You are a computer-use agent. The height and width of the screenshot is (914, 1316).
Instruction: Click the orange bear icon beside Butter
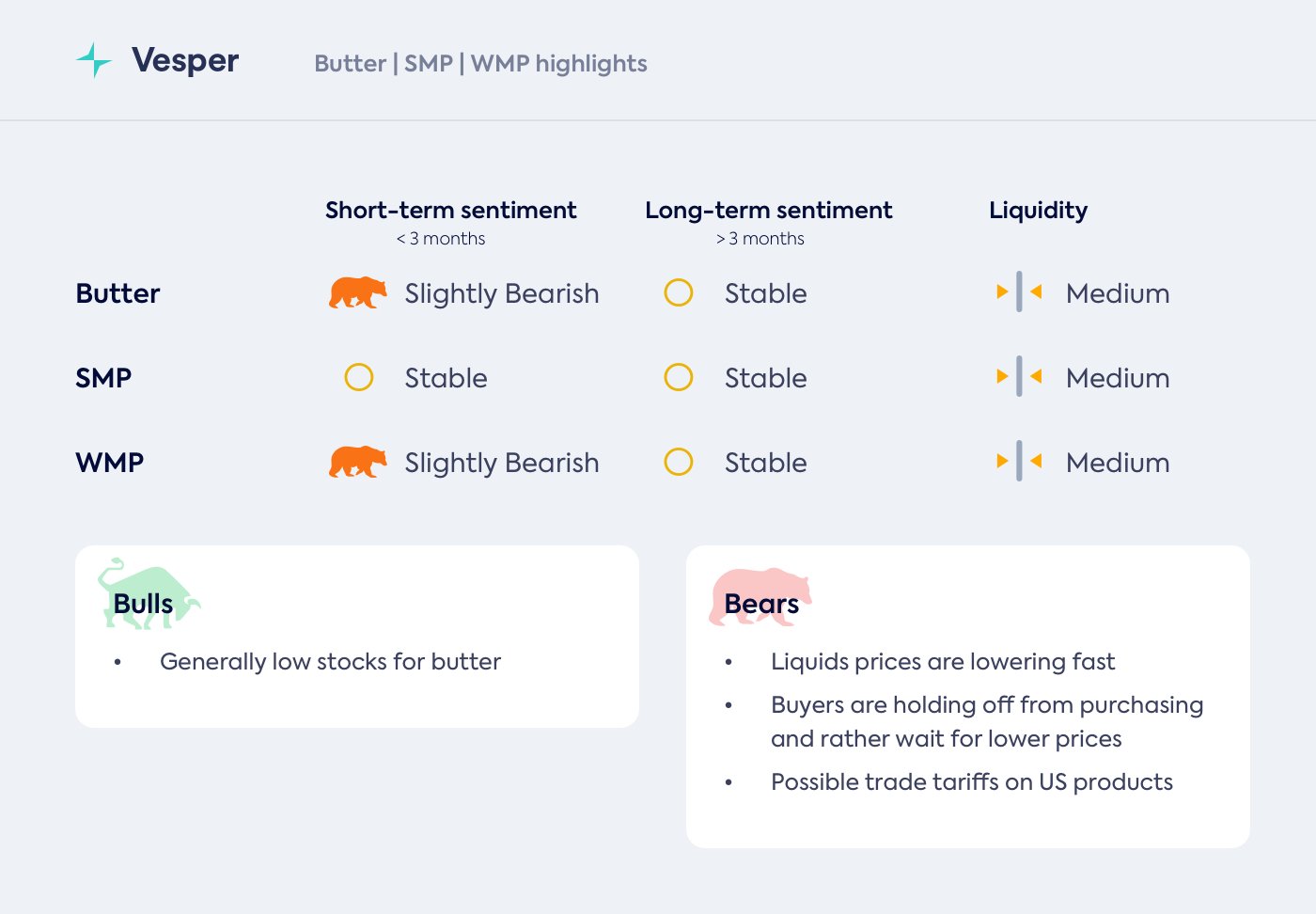click(x=357, y=293)
